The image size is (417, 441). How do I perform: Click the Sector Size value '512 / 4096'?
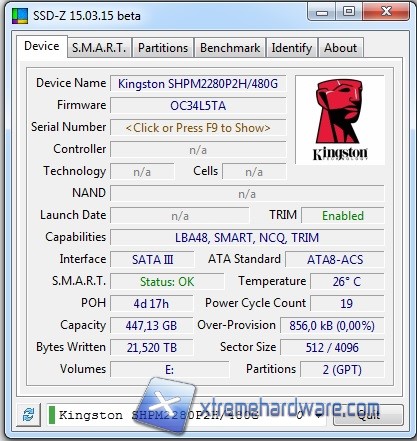coord(332,348)
